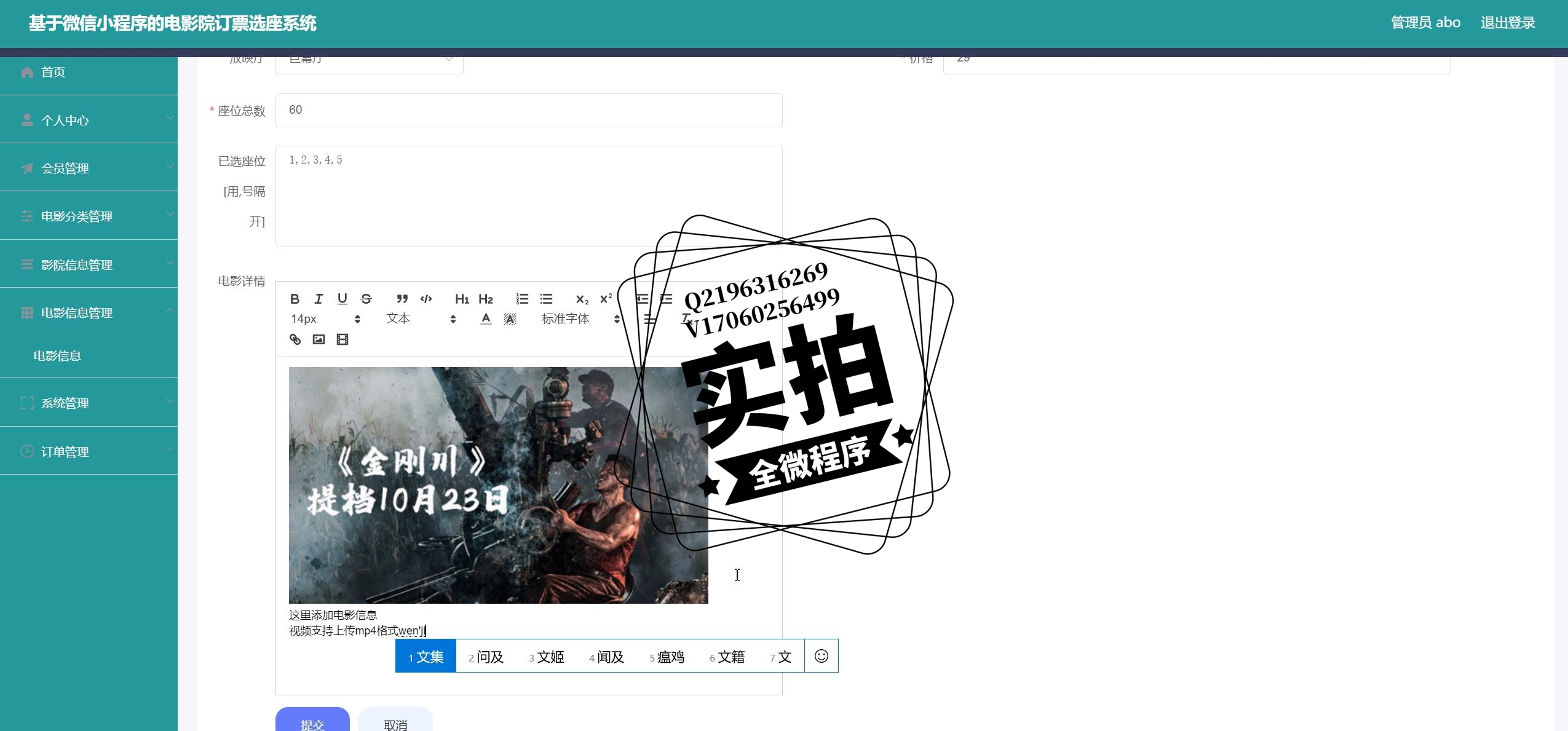
Task: Select IME candidate 瘟鸡
Action: click(x=667, y=657)
